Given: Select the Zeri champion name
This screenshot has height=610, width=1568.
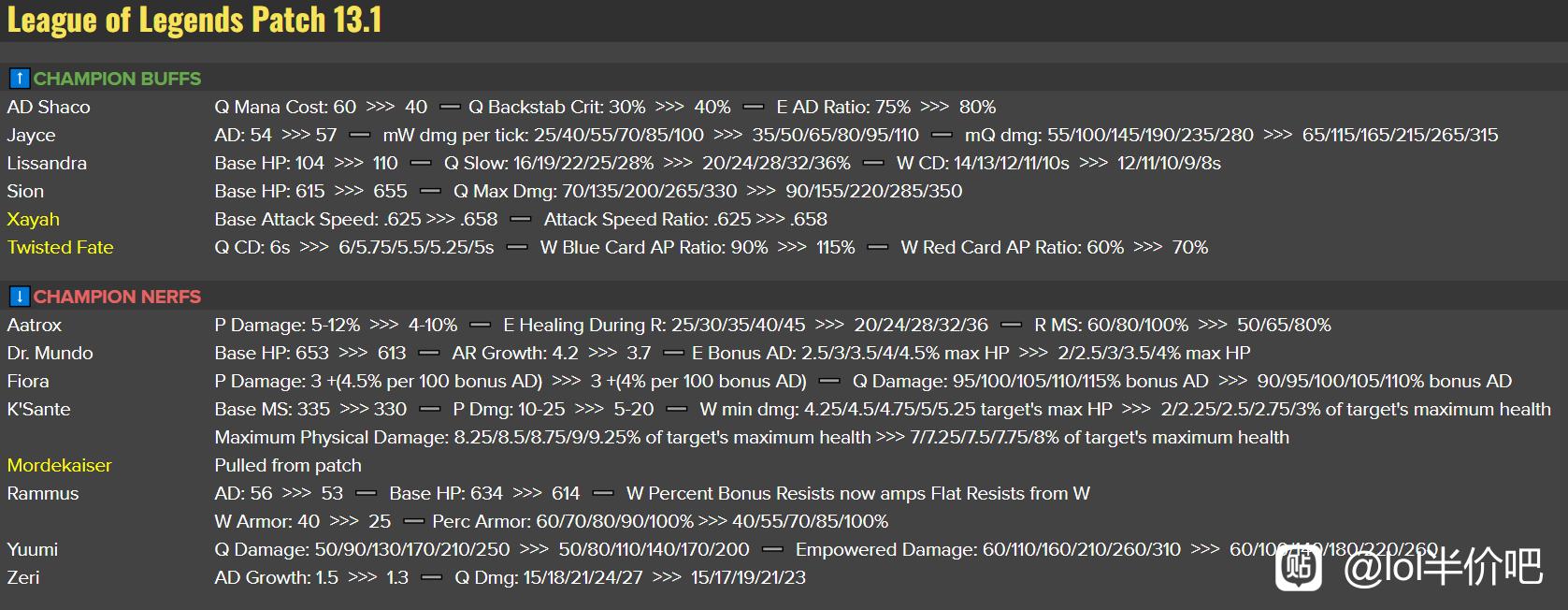Looking at the screenshot, I should coord(23,577).
